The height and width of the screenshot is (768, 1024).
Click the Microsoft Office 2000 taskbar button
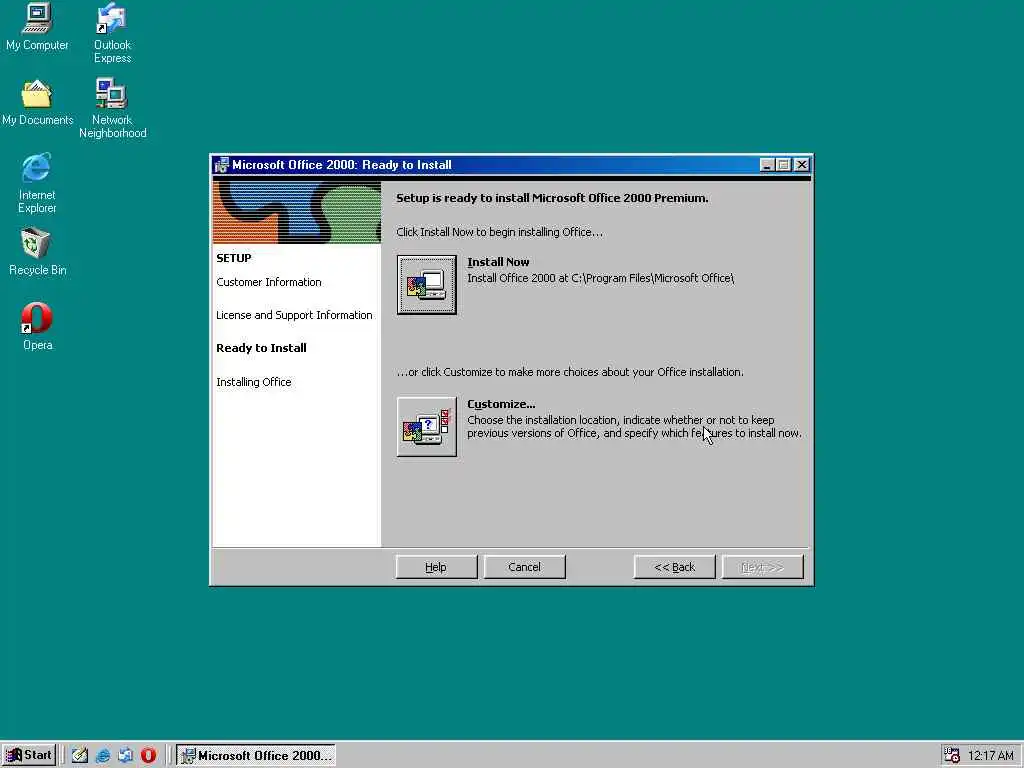click(x=256, y=755)
